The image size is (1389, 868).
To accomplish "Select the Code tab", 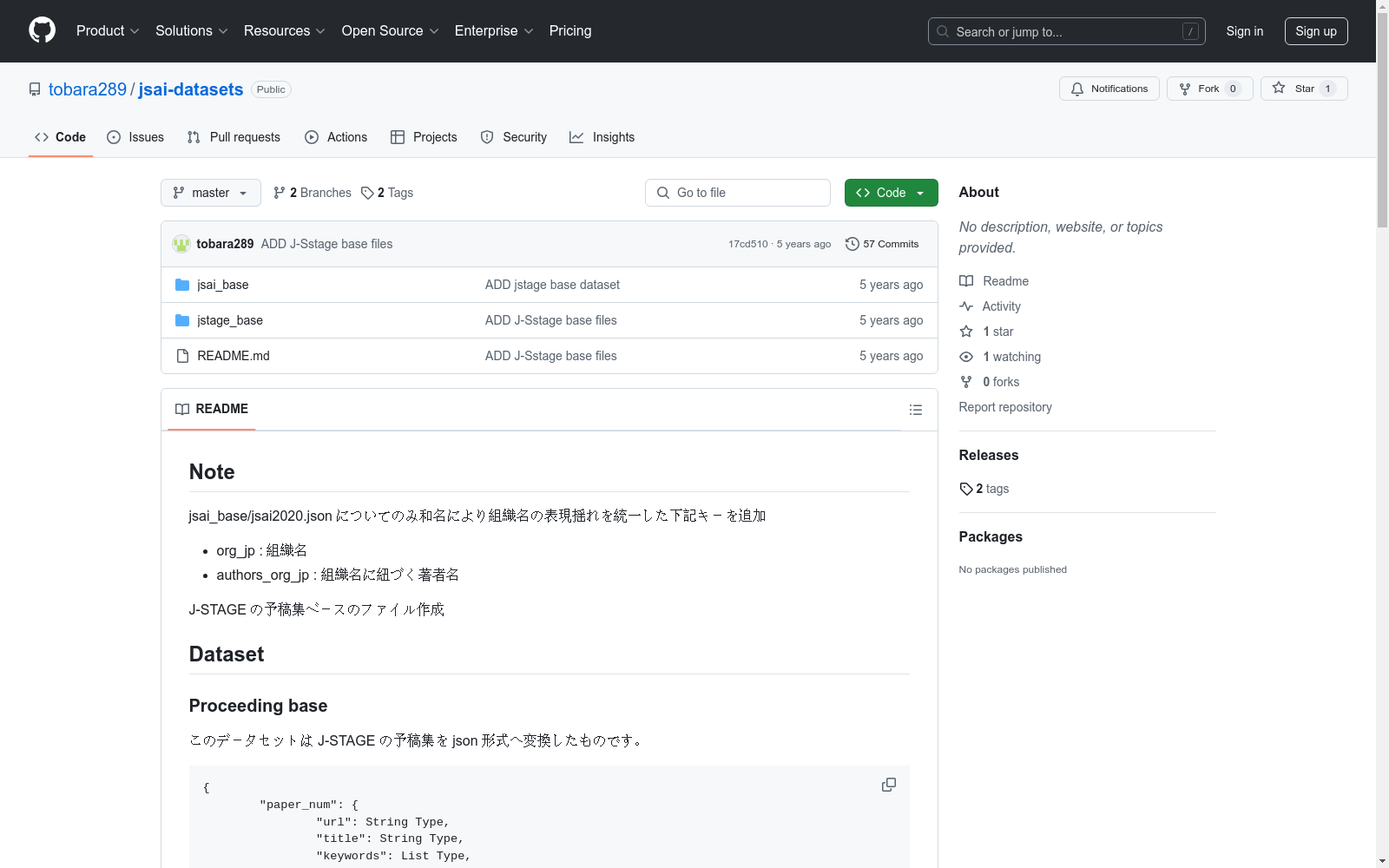I will pyautogui.click(x=61, y=137).
